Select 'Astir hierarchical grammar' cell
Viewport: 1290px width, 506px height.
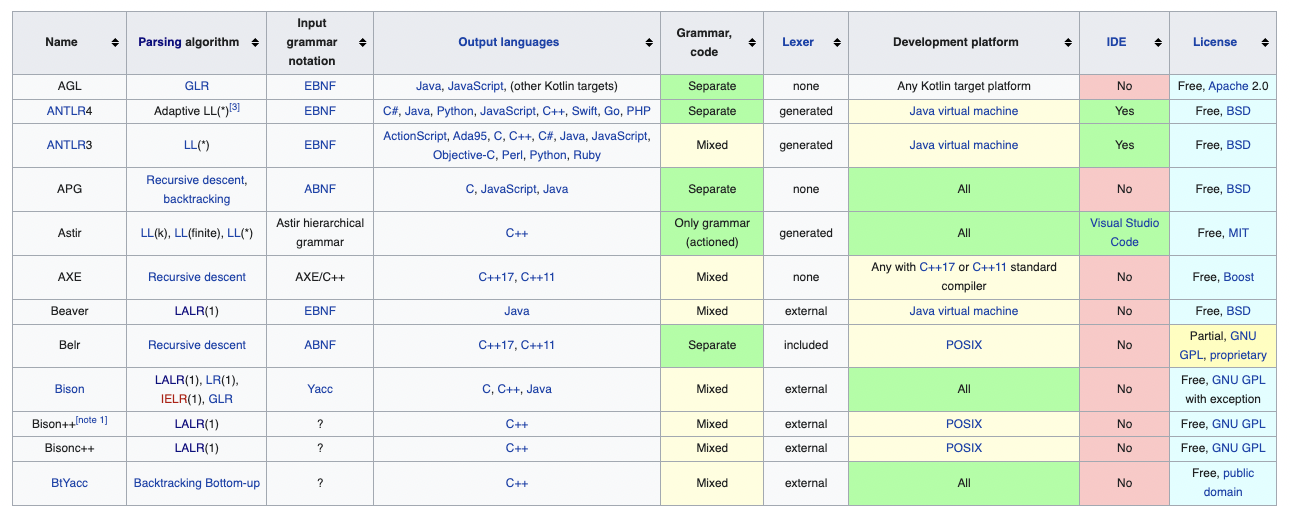[x=320, y=233]
